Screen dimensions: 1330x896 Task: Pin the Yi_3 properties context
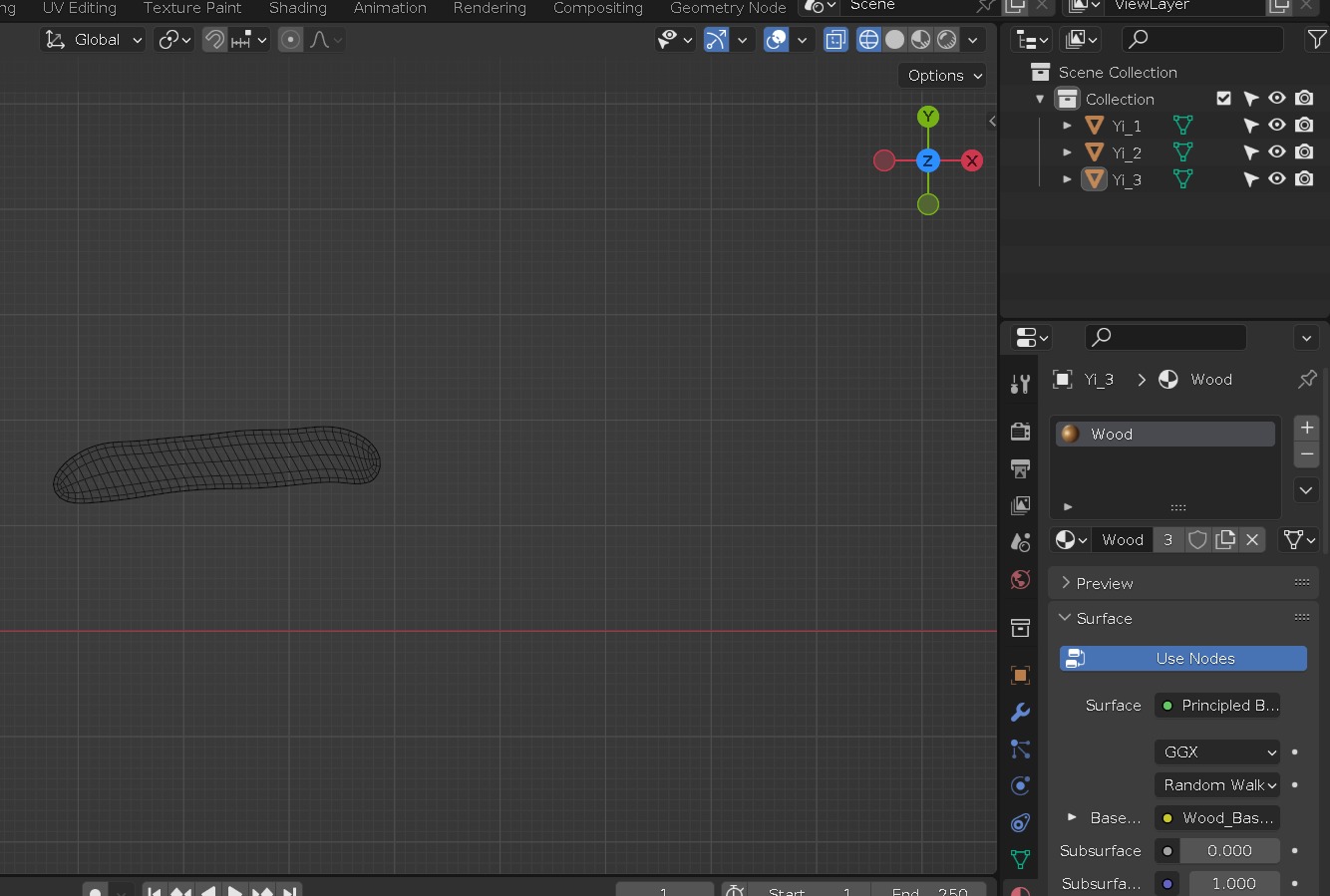(1307, 379)
